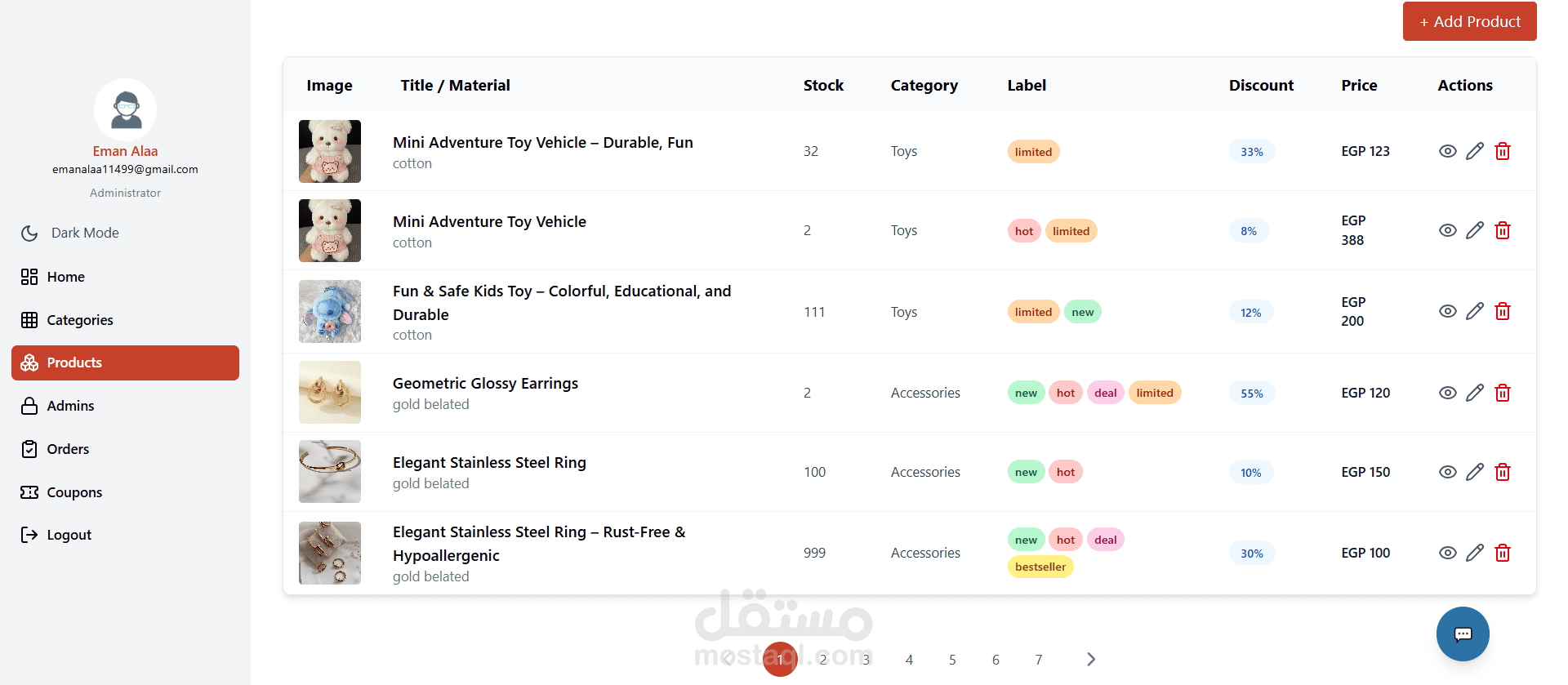Select page 1 in pagination
The height and width of the screenshot is (685, 1568).
tap(780, 659)
